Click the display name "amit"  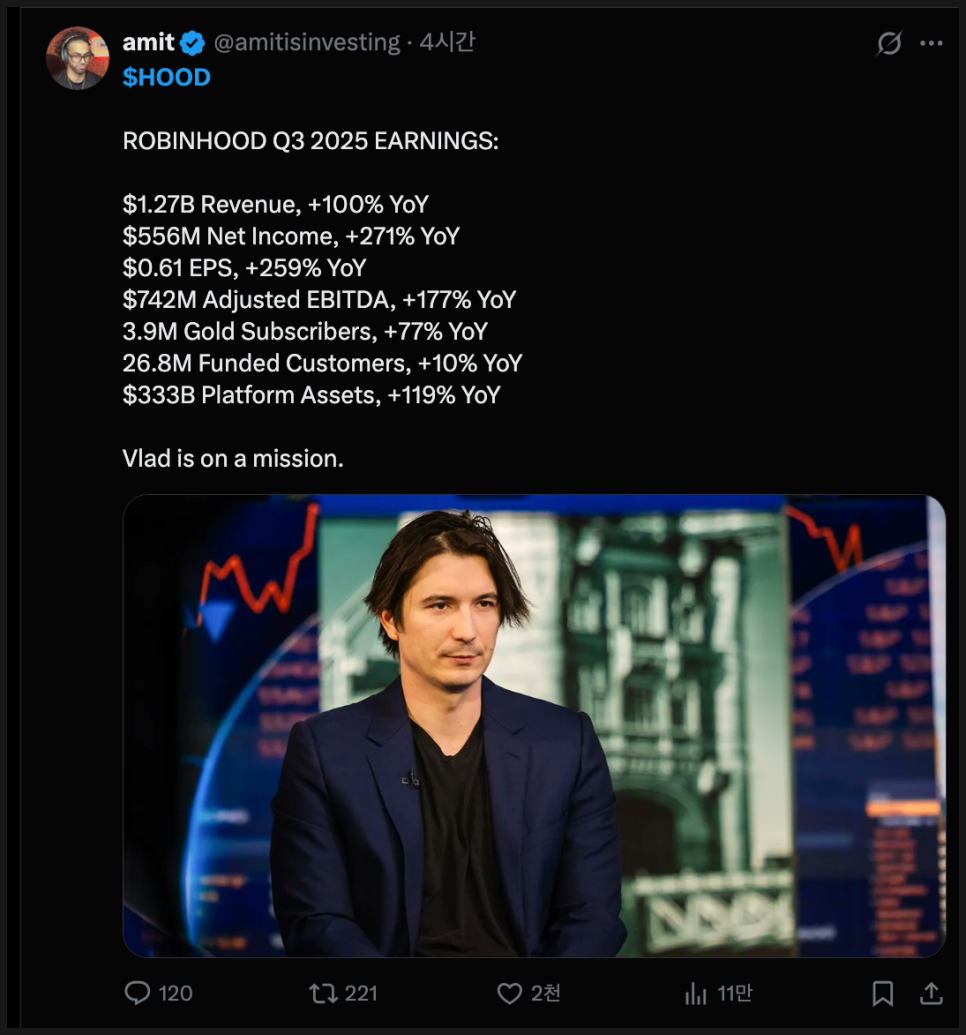tap(148, 43)
